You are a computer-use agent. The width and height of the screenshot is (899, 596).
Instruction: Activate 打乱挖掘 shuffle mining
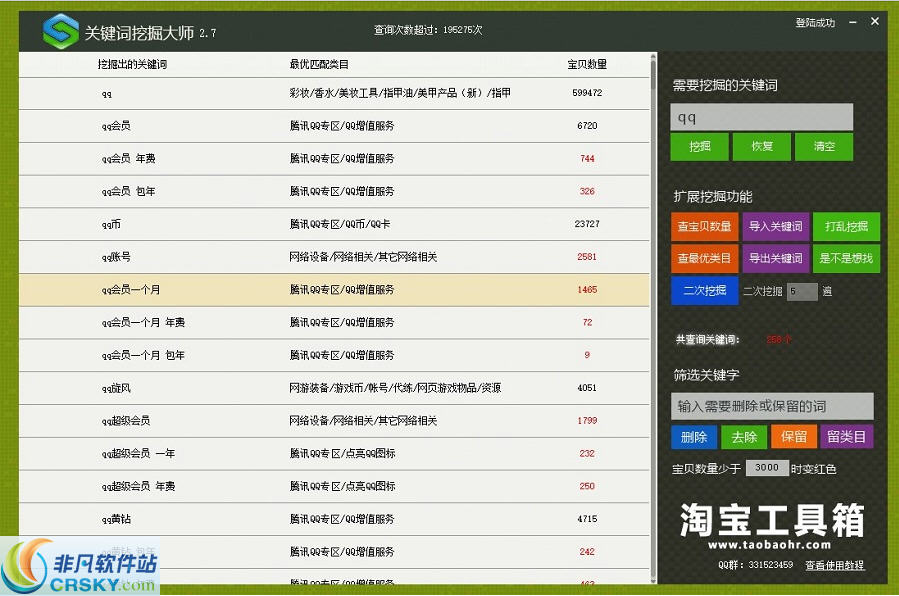(x=846, y=226)
